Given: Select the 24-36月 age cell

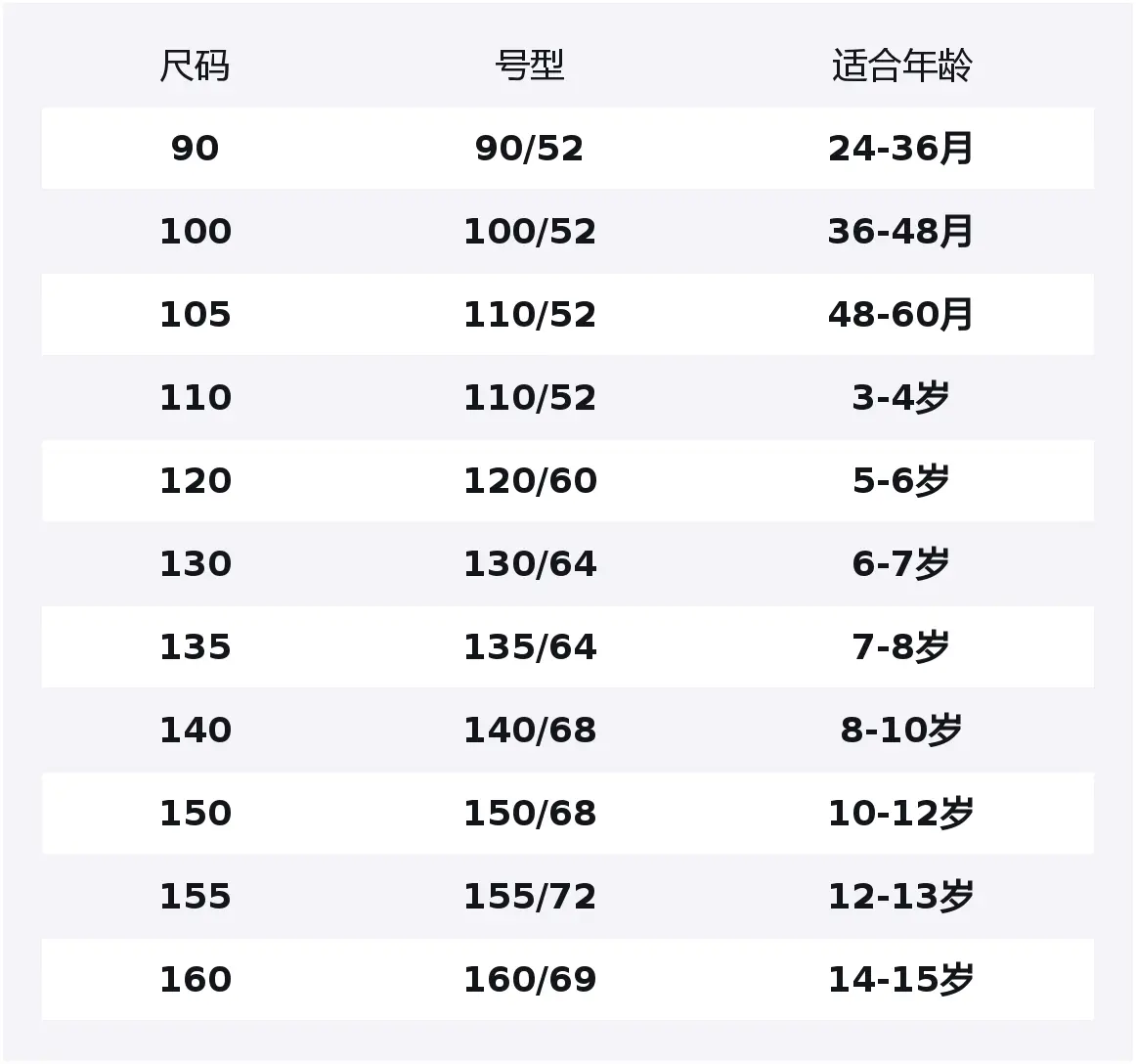Looking at the screenshot, I should pyautogui.click(x=900, y=149).
